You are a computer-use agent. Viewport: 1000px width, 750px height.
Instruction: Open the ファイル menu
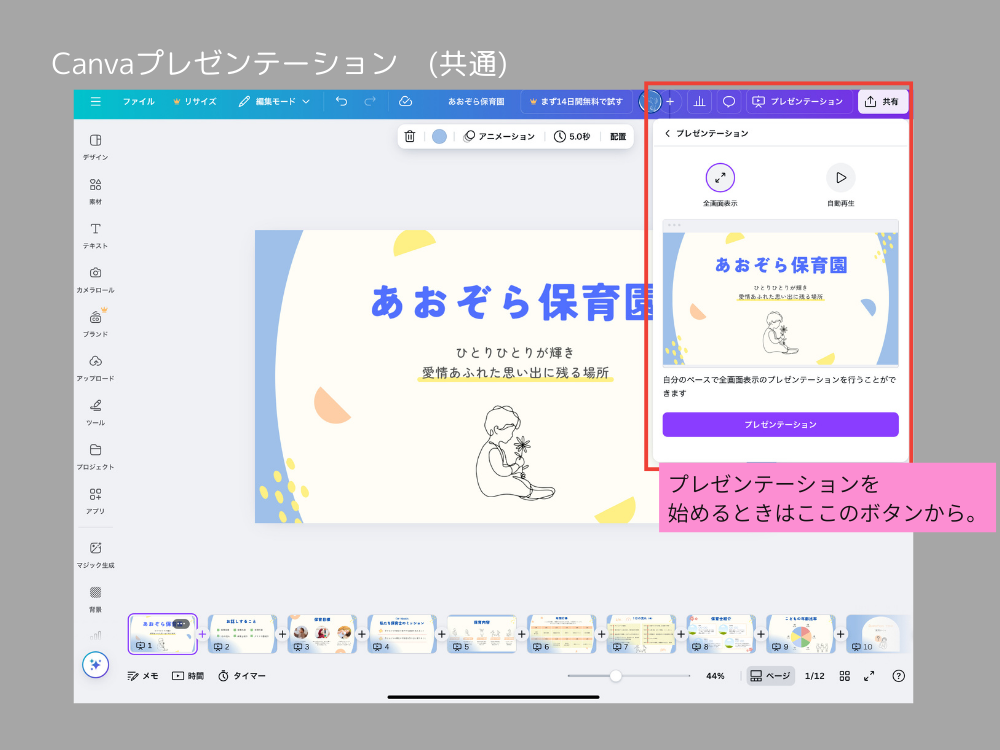tap(138, 101)
